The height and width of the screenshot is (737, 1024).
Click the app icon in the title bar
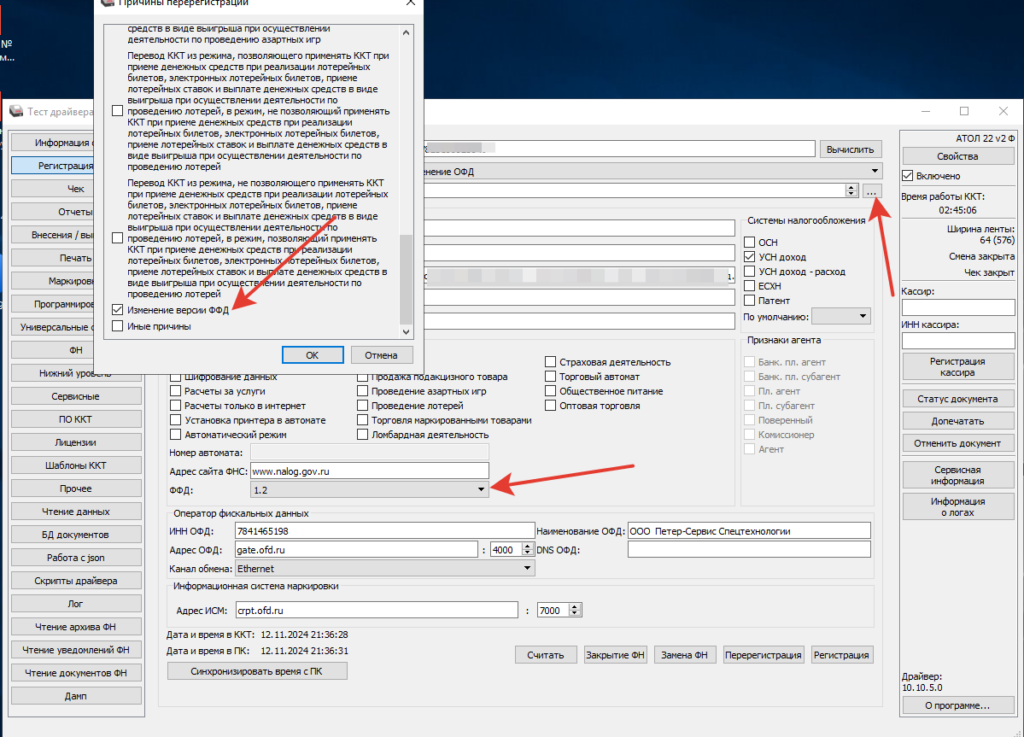pyautogui.click(x=15, y=111)
